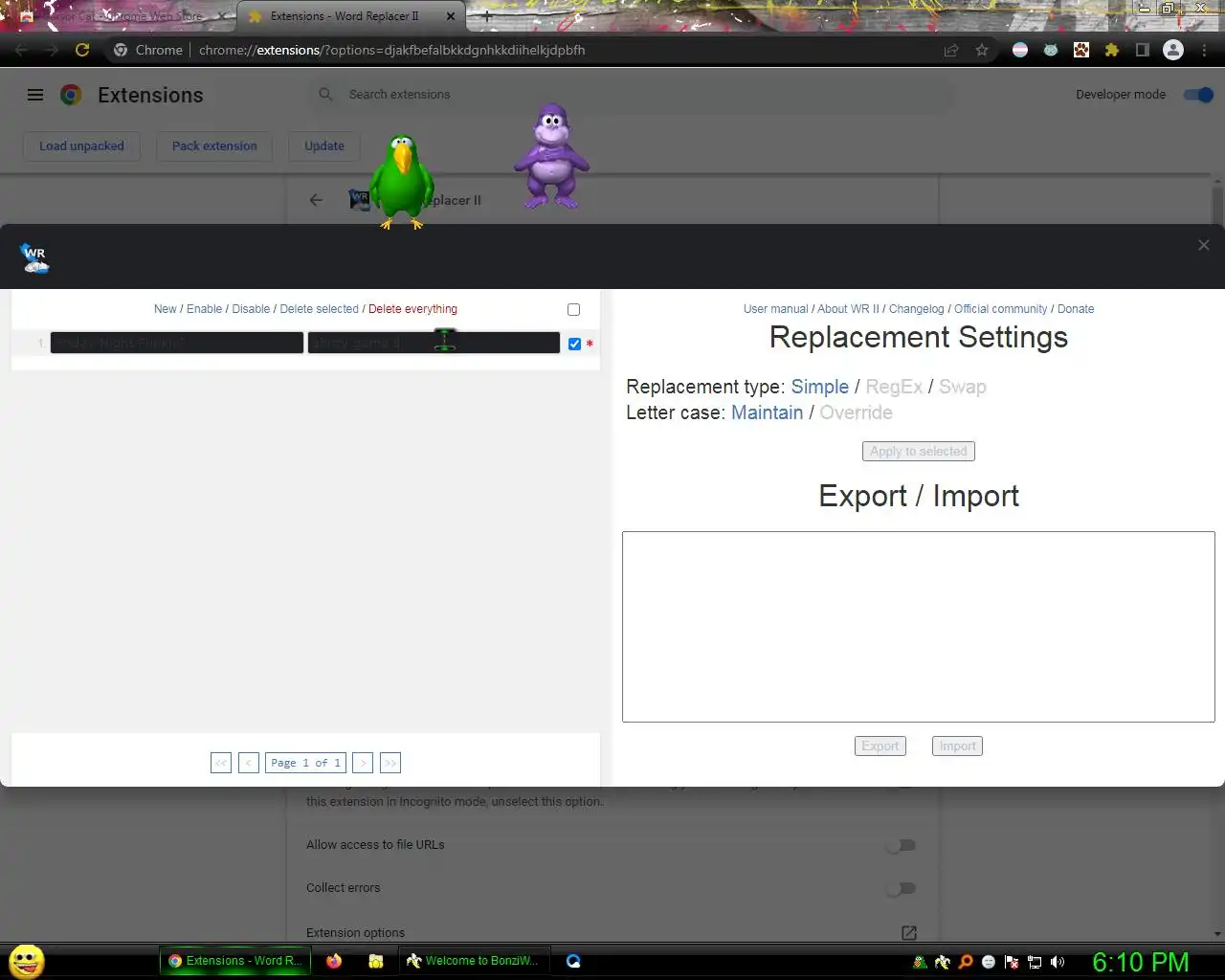1225x980 pixels.
Task: Uncheck the checkbox on replacement row 1
Action: click(x=574, y=344)
